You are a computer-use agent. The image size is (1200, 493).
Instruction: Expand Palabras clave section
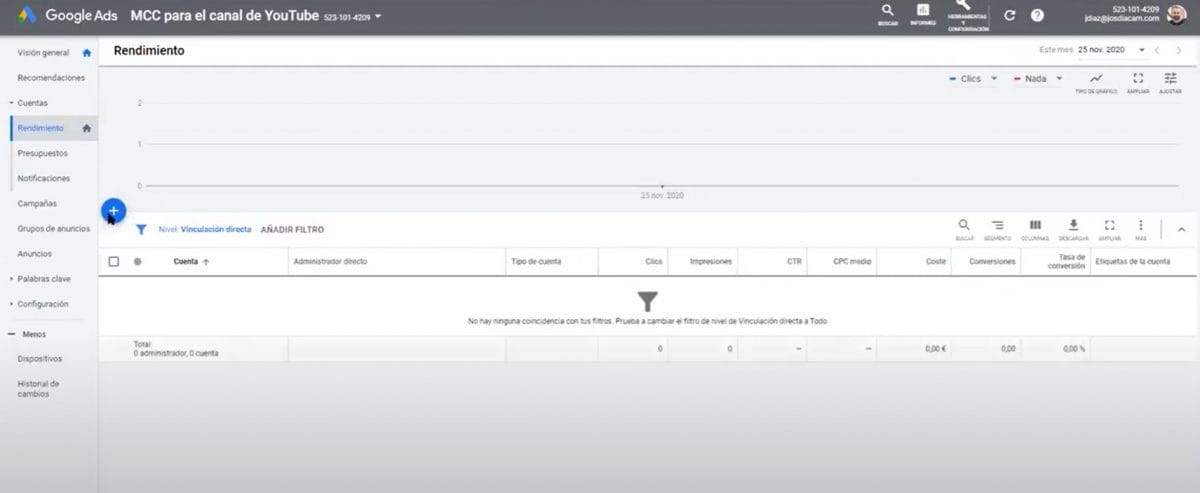(44, 279)
